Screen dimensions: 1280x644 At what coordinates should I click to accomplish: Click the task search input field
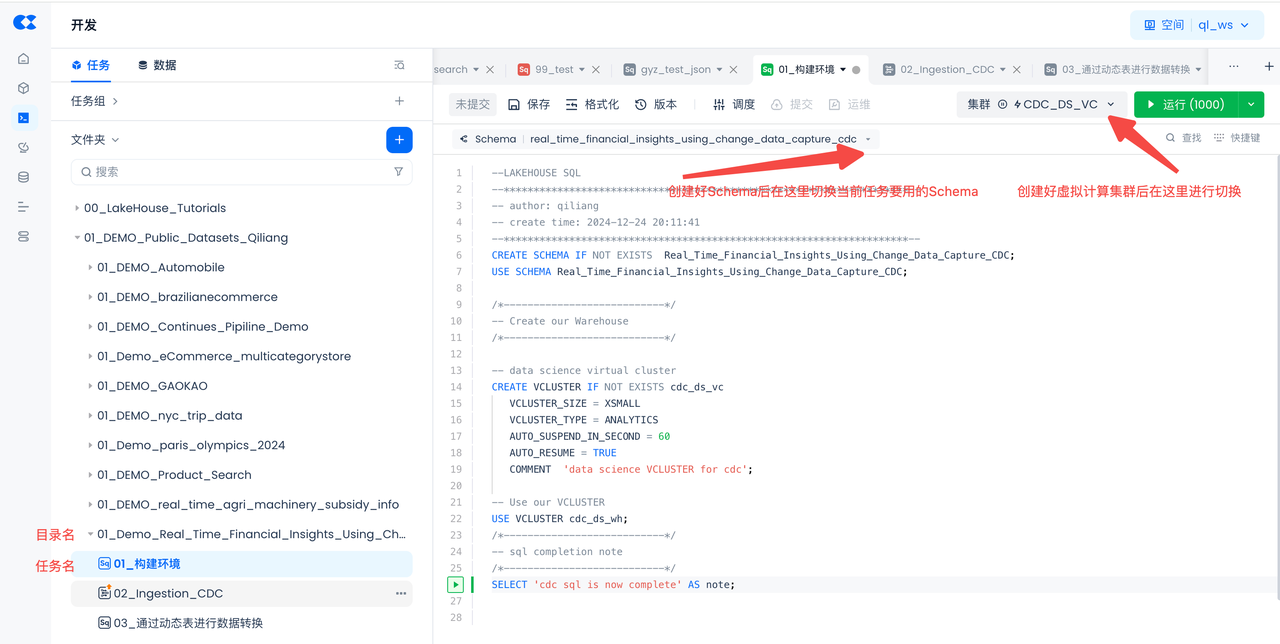coord(240,172)
